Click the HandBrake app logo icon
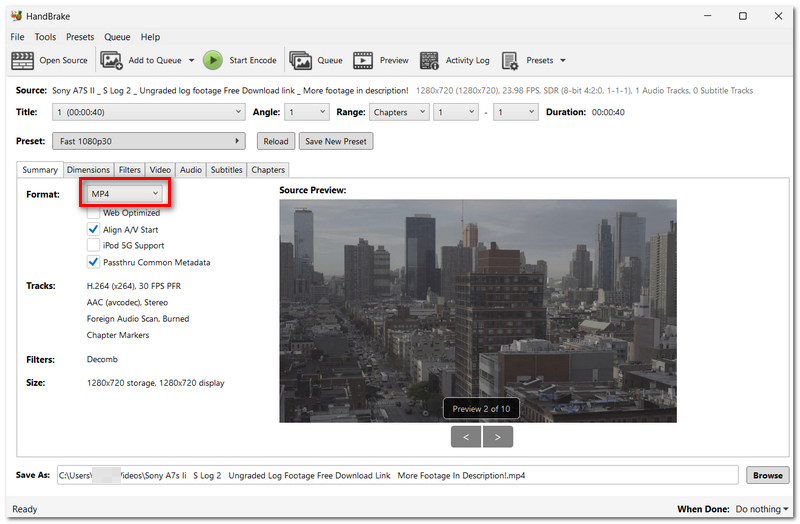 pyautogui.click(x=16, y=16)
